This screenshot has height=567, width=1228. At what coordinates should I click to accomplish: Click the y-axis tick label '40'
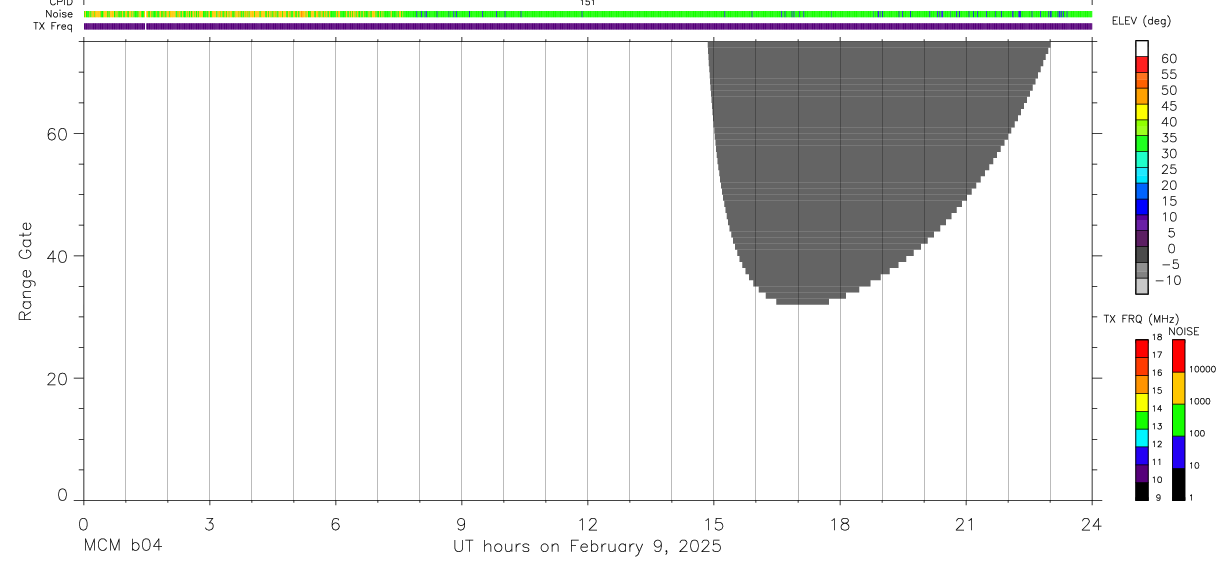click(57, 256)
